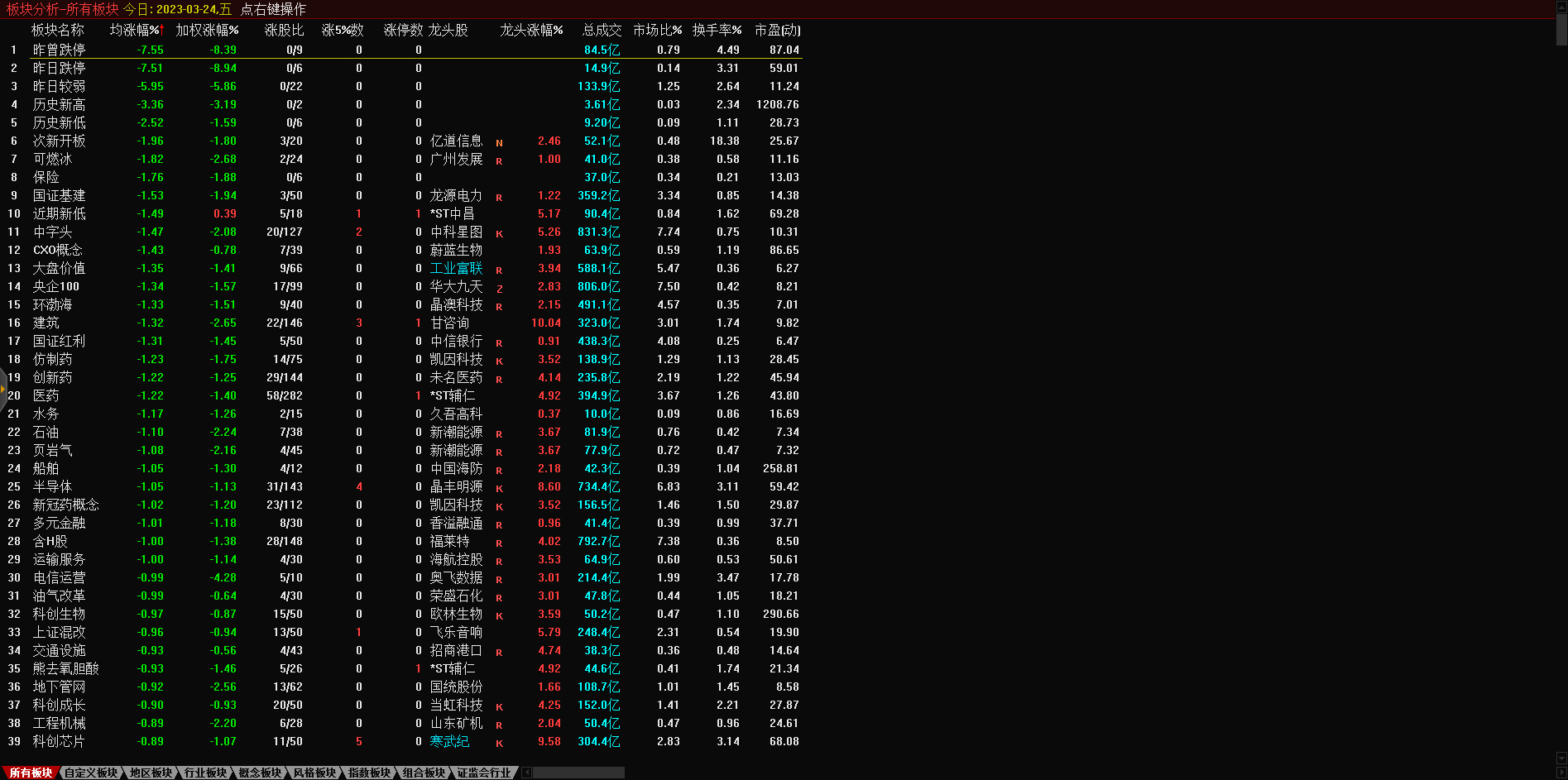The image size is (1568, 780).
Task: Click the horizontal scrollbar track
Action: 579,773
